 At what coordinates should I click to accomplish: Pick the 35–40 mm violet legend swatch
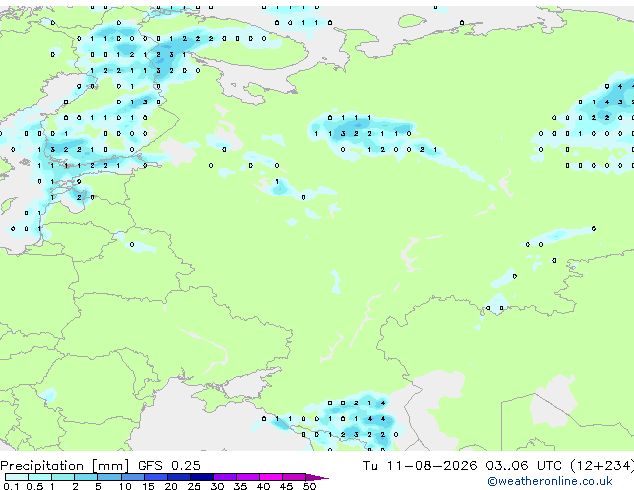click(x=248, y=477)
